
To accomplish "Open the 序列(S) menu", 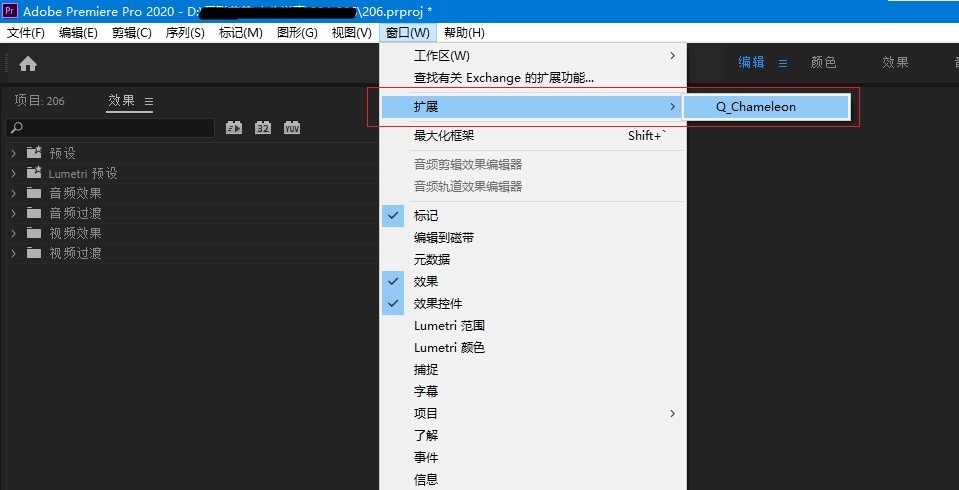I will click(185, 33).
